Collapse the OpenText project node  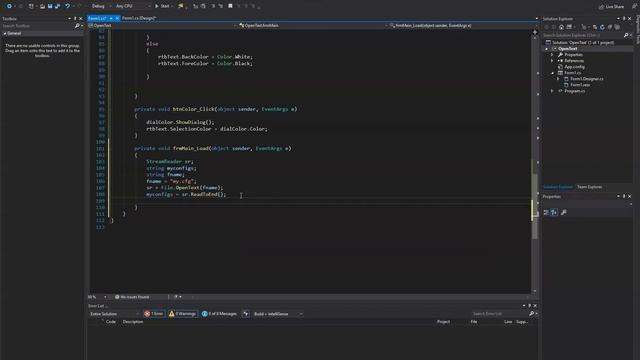point(547,49)
